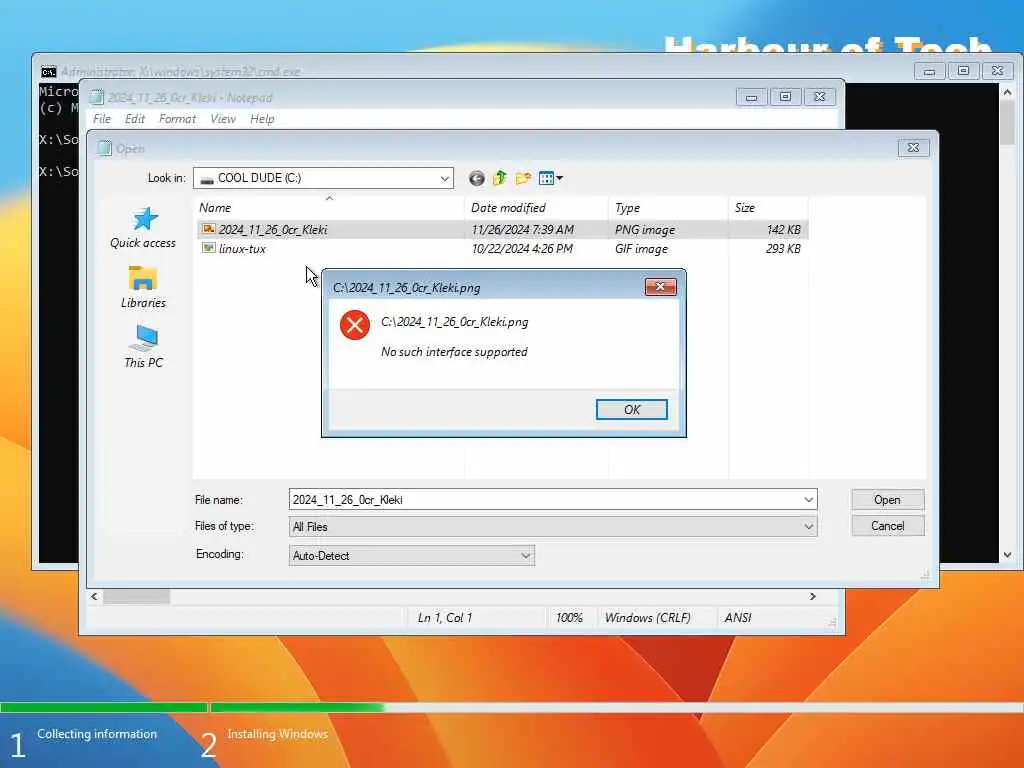The width and height of the screenshot is (1024, 768).
Task: Select This PC in the places bar
Action: (143, 347)
